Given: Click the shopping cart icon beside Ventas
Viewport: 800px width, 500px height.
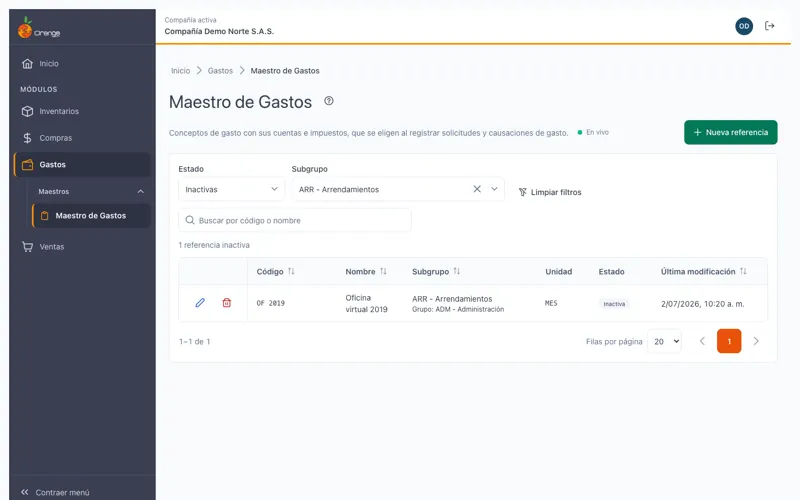Looking at the screenshot, I should click(x=28, y=246).
